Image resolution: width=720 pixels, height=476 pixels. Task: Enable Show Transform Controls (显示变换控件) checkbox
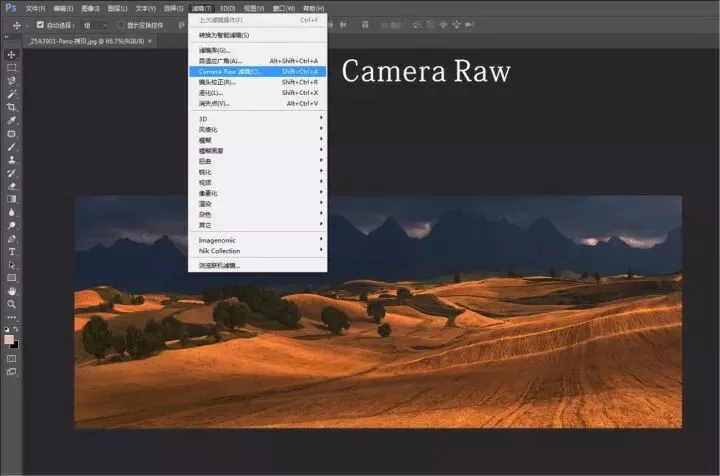tap(121, 25)
